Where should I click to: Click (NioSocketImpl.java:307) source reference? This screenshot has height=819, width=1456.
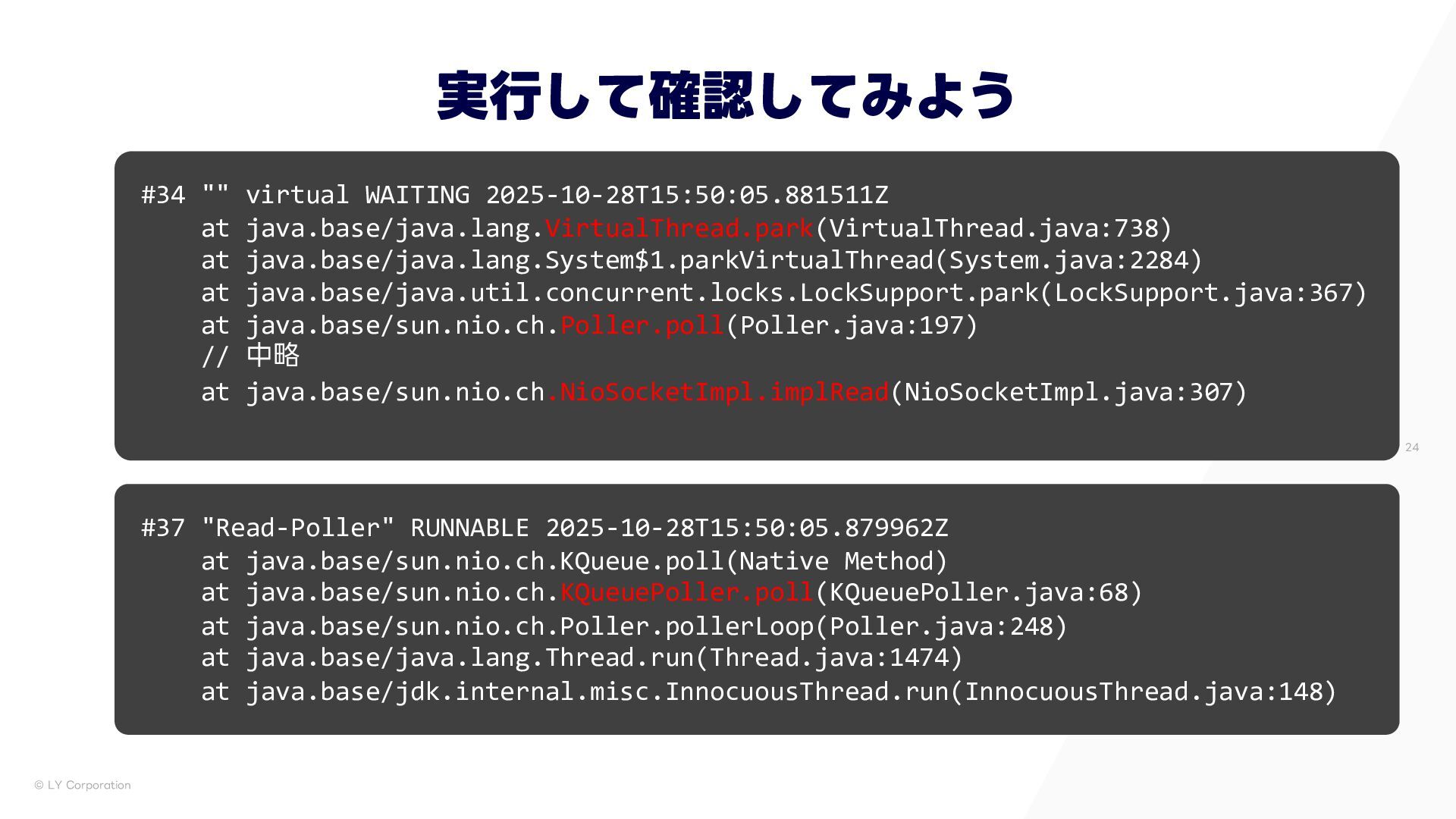click(1068, 392)
